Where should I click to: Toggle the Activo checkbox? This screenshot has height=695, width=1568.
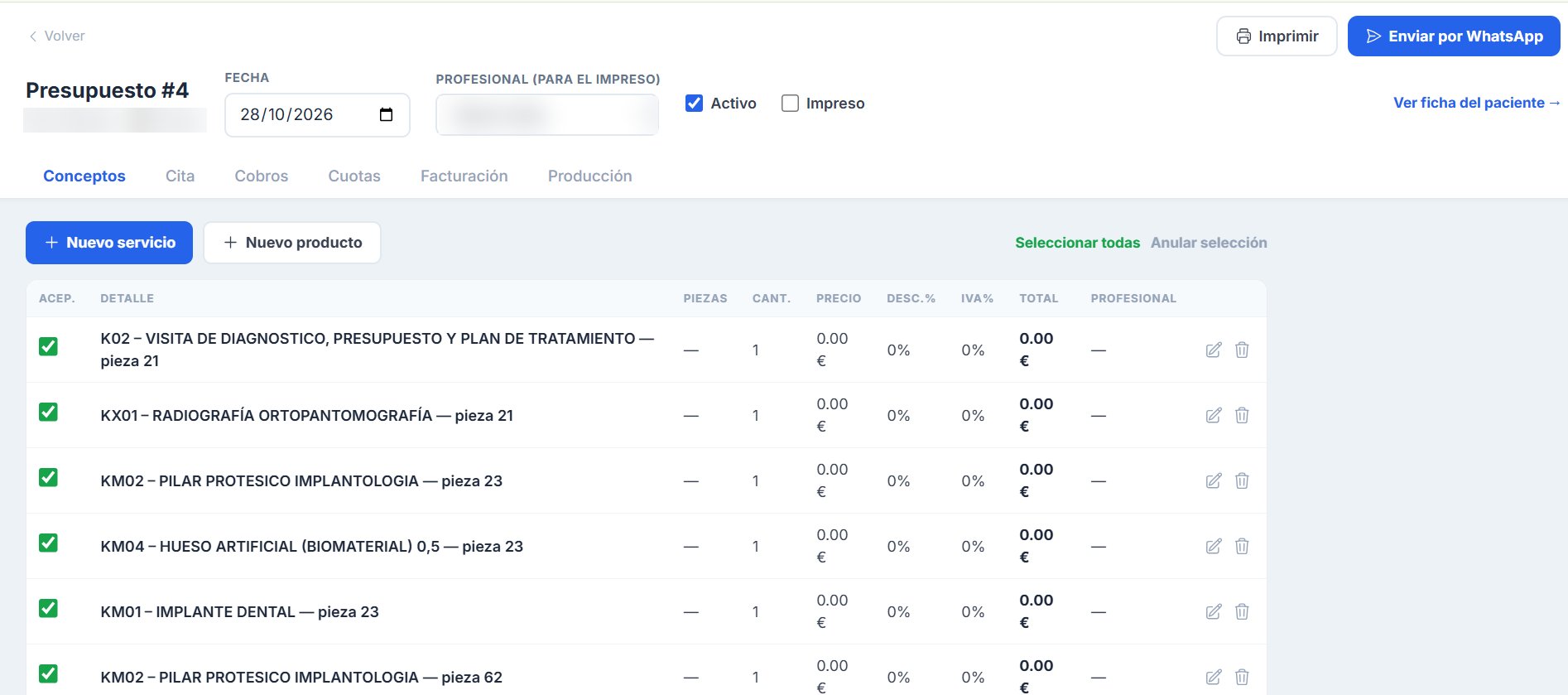point(694,103)
